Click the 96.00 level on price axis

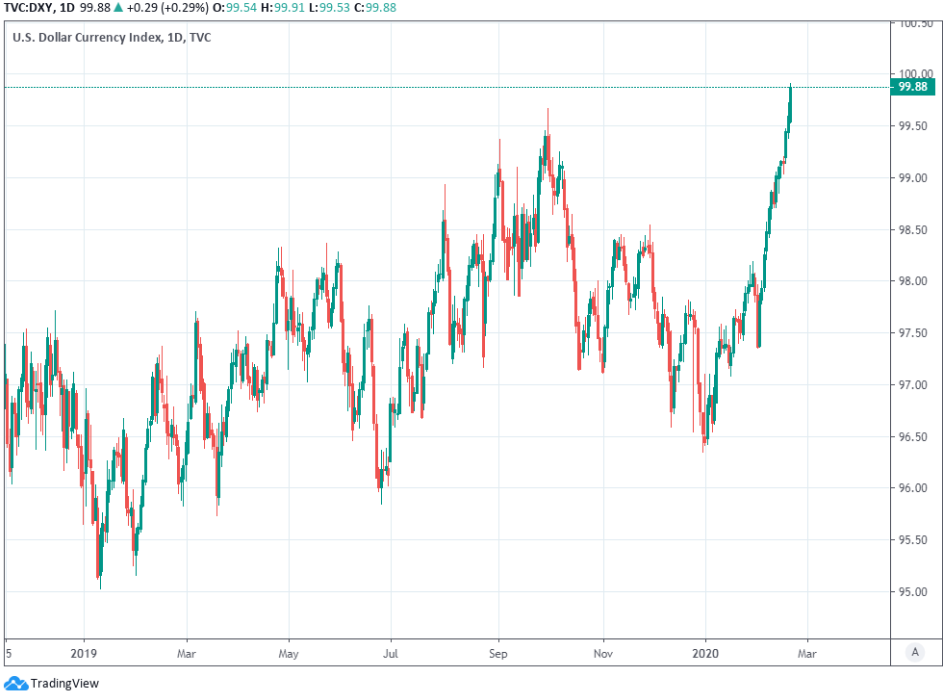tap(913, 488)
